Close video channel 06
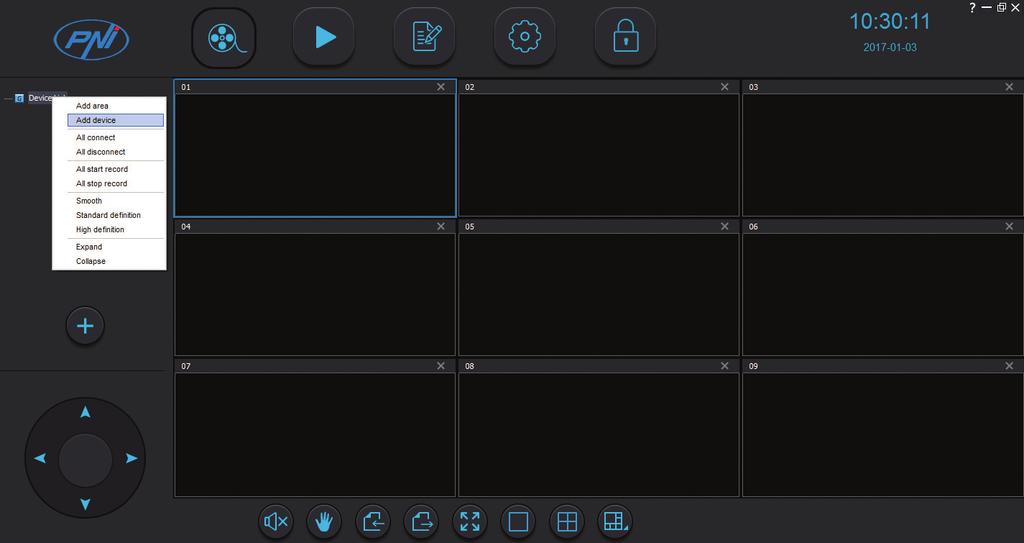1024x543 pixels. [x=1009, y=226]
